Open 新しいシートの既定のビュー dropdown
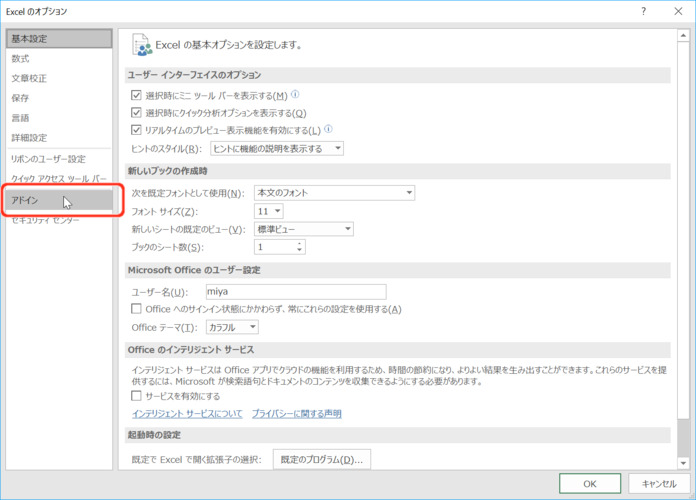 (x=304, y=229)
